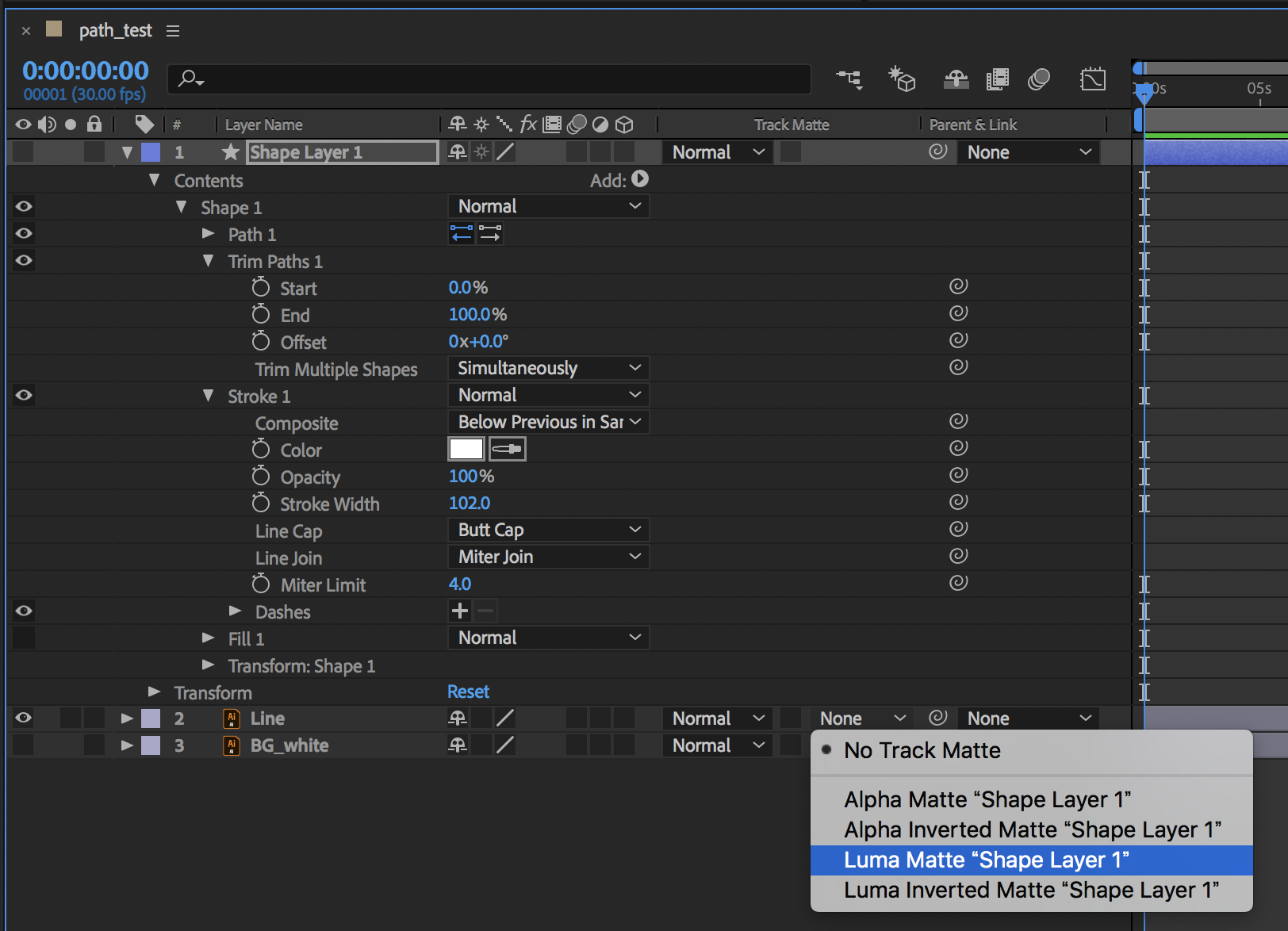Toggle the Draft 3D icon

coord(902,79)
